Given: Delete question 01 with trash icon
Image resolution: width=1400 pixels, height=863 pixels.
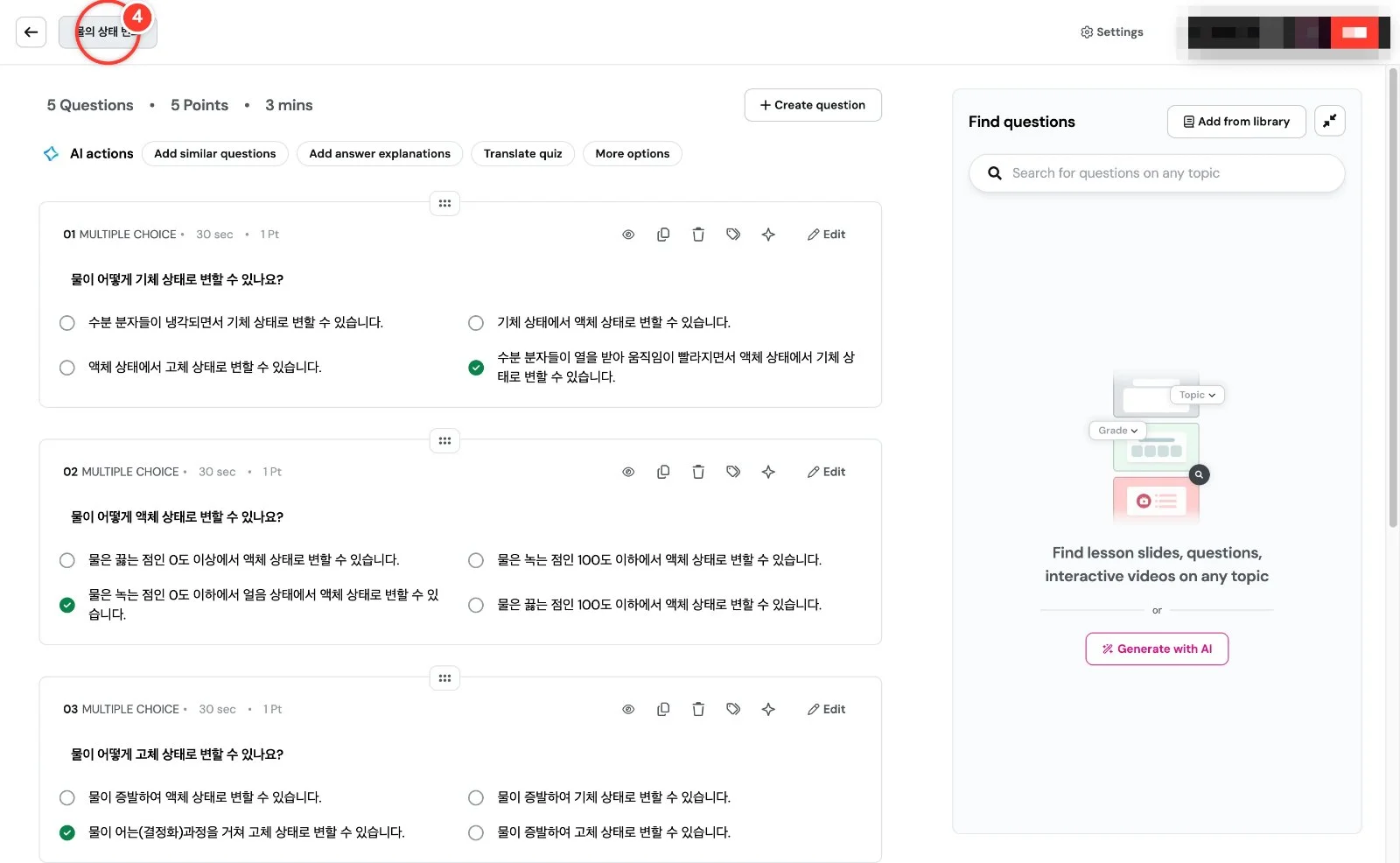Looking at the screenshot, I should click(698, 235).
